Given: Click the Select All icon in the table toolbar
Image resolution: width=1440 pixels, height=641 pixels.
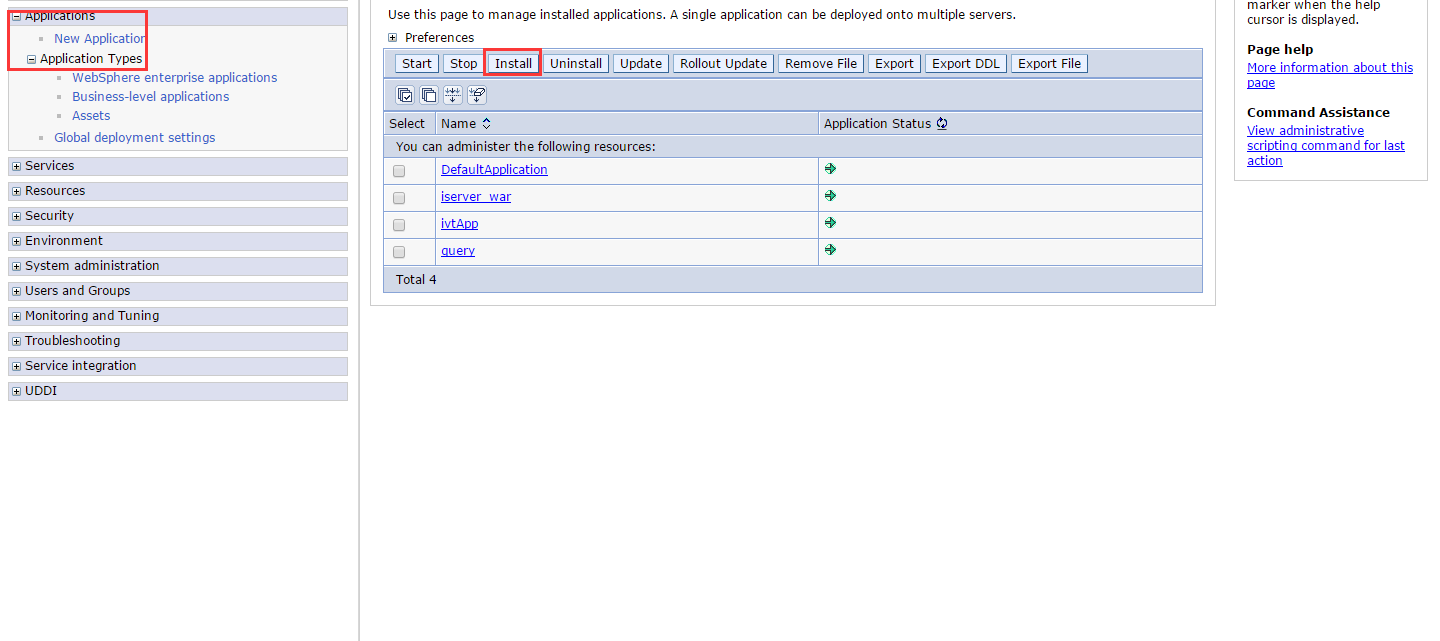Looking at the screenshot, I should coord(405,95).
